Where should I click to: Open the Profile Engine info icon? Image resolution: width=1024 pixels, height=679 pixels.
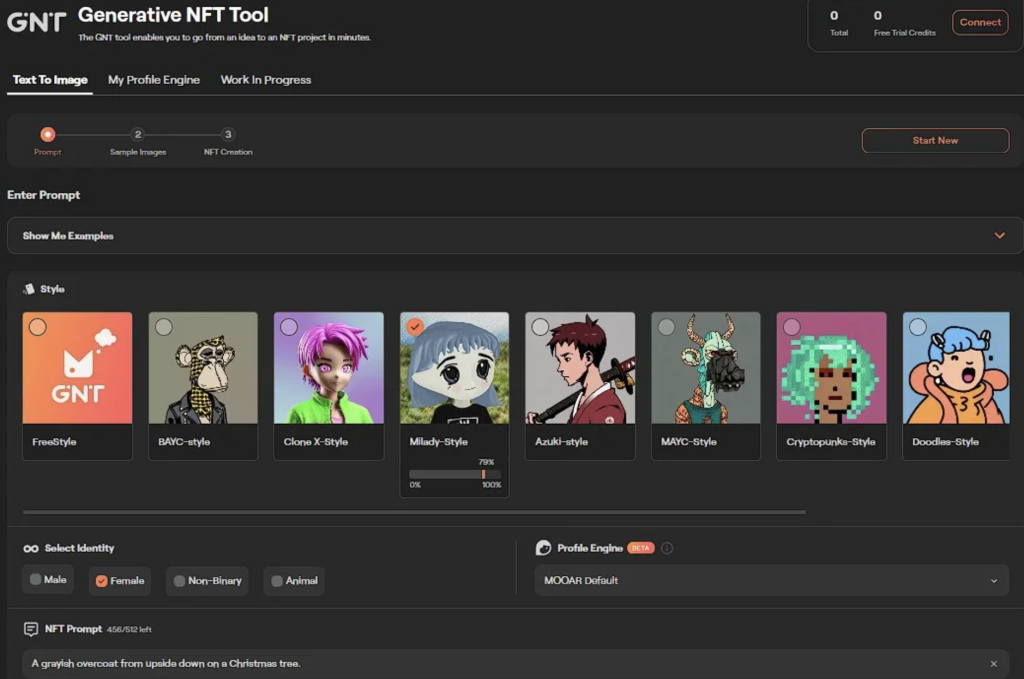pyautogui.click(x=667, y=548)
